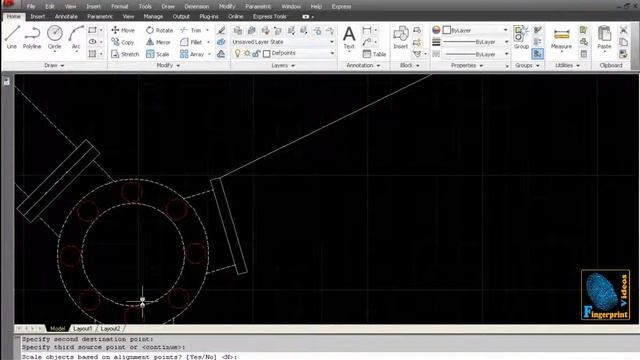Expand the Annotation panel

[363, 65]
